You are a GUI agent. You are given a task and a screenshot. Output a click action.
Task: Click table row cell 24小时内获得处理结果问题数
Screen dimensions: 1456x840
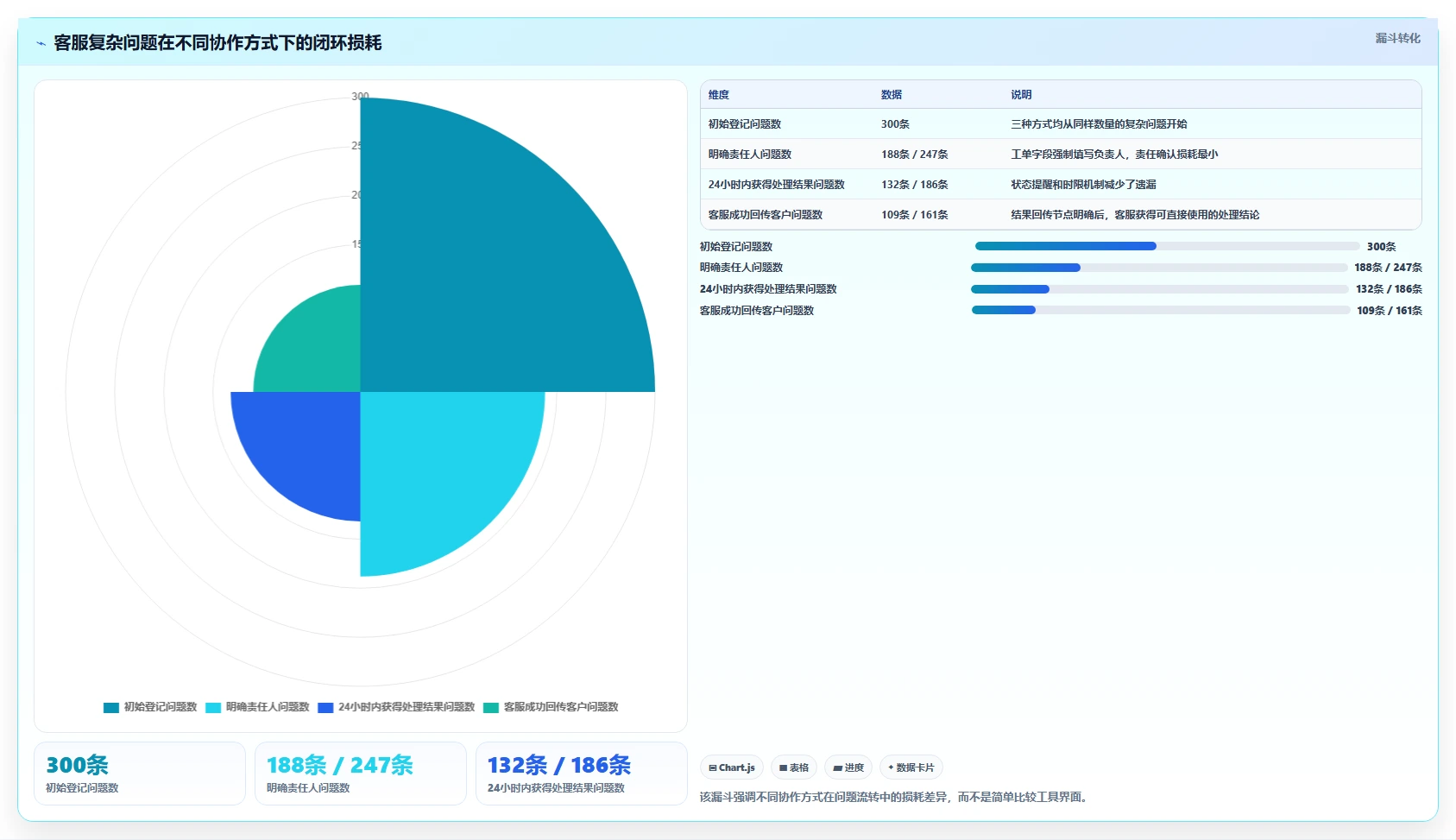point(777,185)
